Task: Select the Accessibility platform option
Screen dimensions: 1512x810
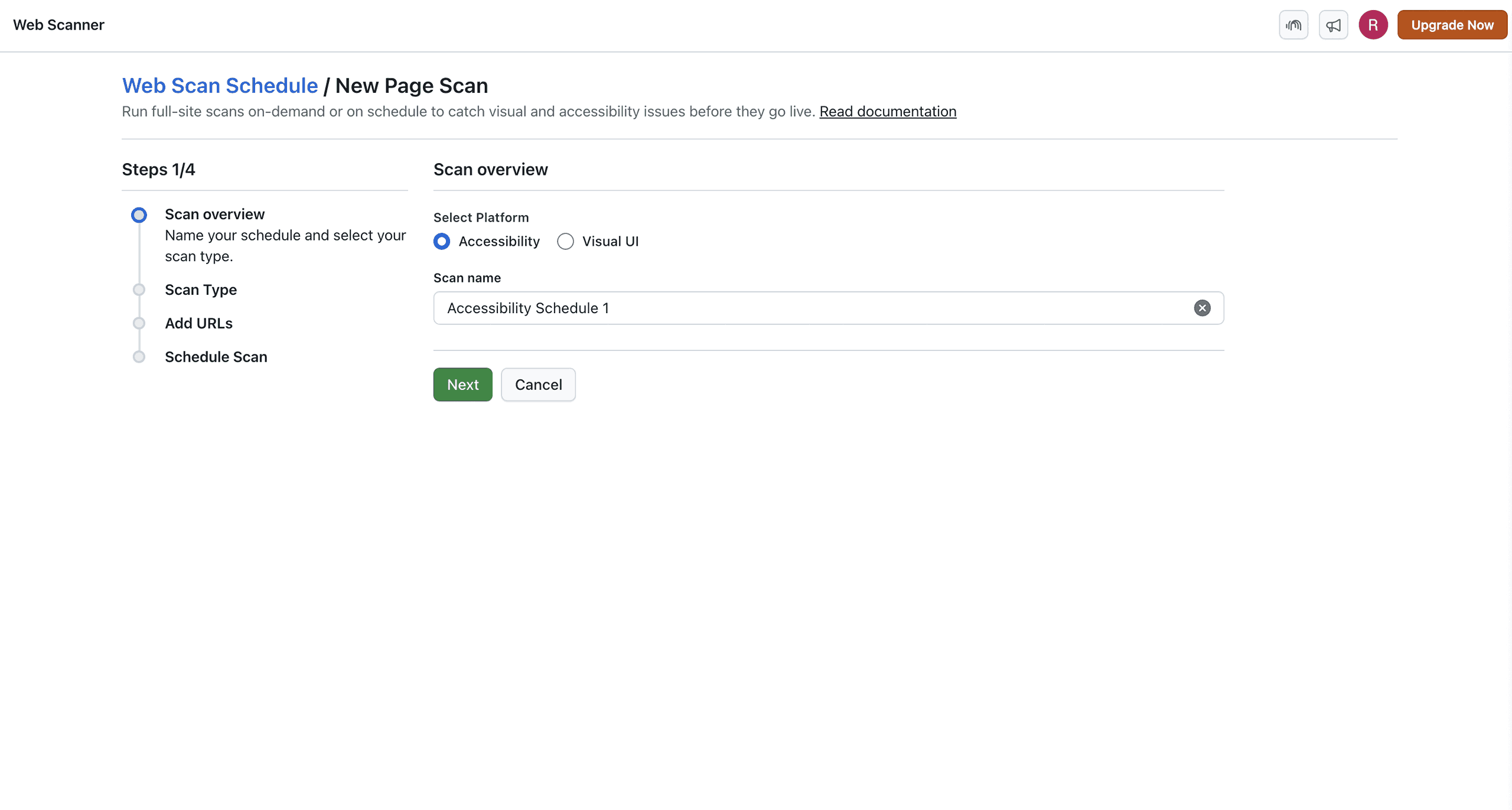Action: (442, 241)
